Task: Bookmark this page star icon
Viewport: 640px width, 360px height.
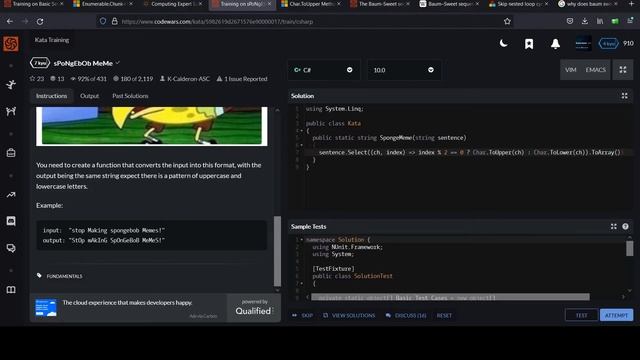Action: coord(507,21)
